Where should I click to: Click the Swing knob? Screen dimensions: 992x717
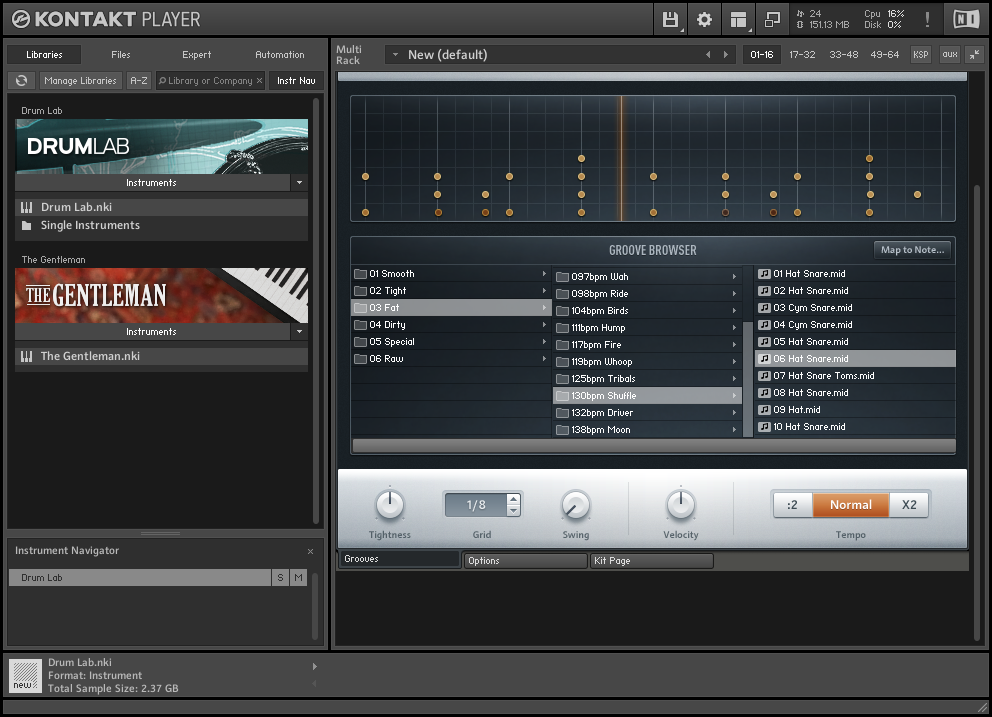[576, 505]
